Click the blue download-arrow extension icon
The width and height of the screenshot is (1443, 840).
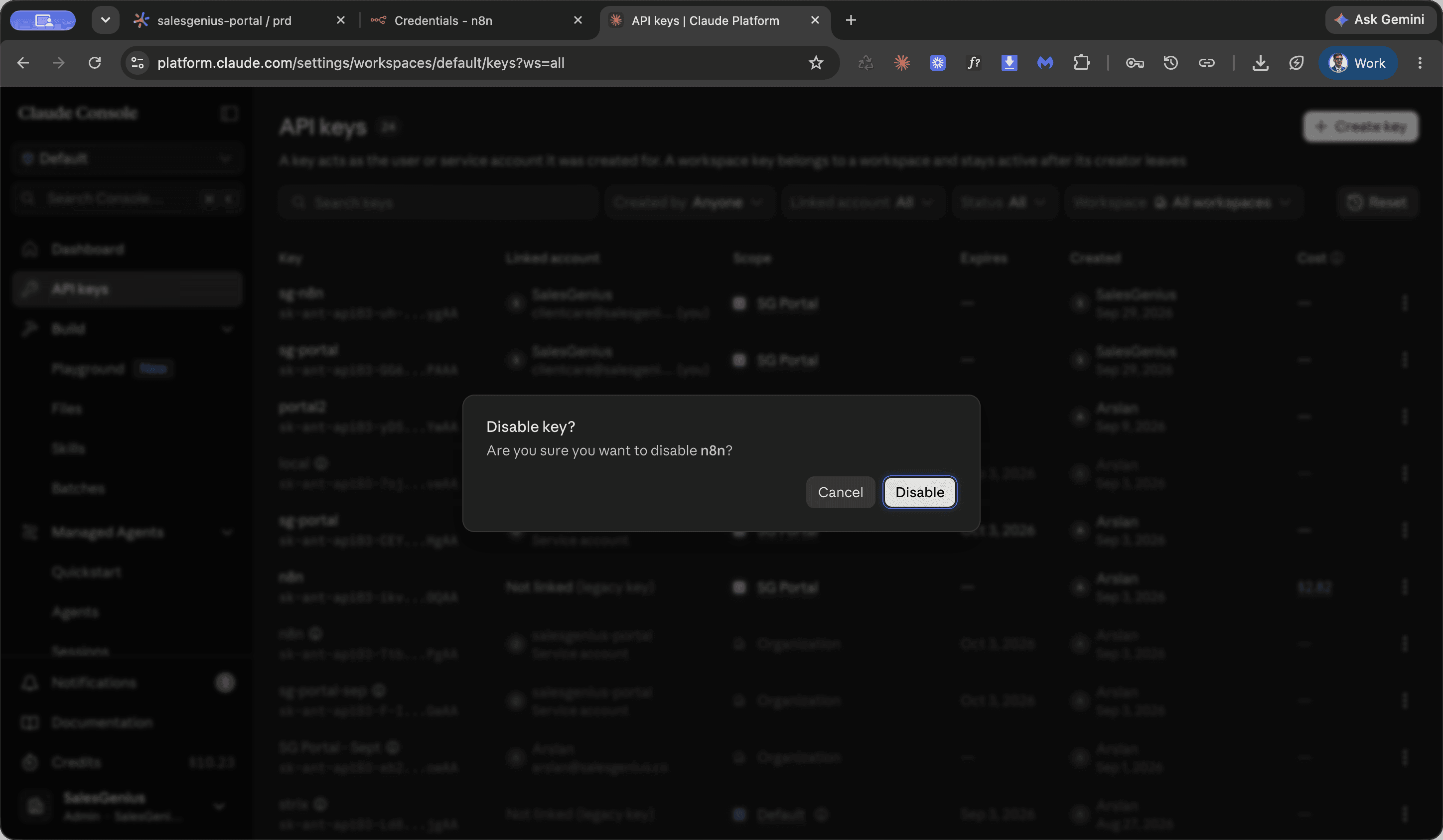1009,63
